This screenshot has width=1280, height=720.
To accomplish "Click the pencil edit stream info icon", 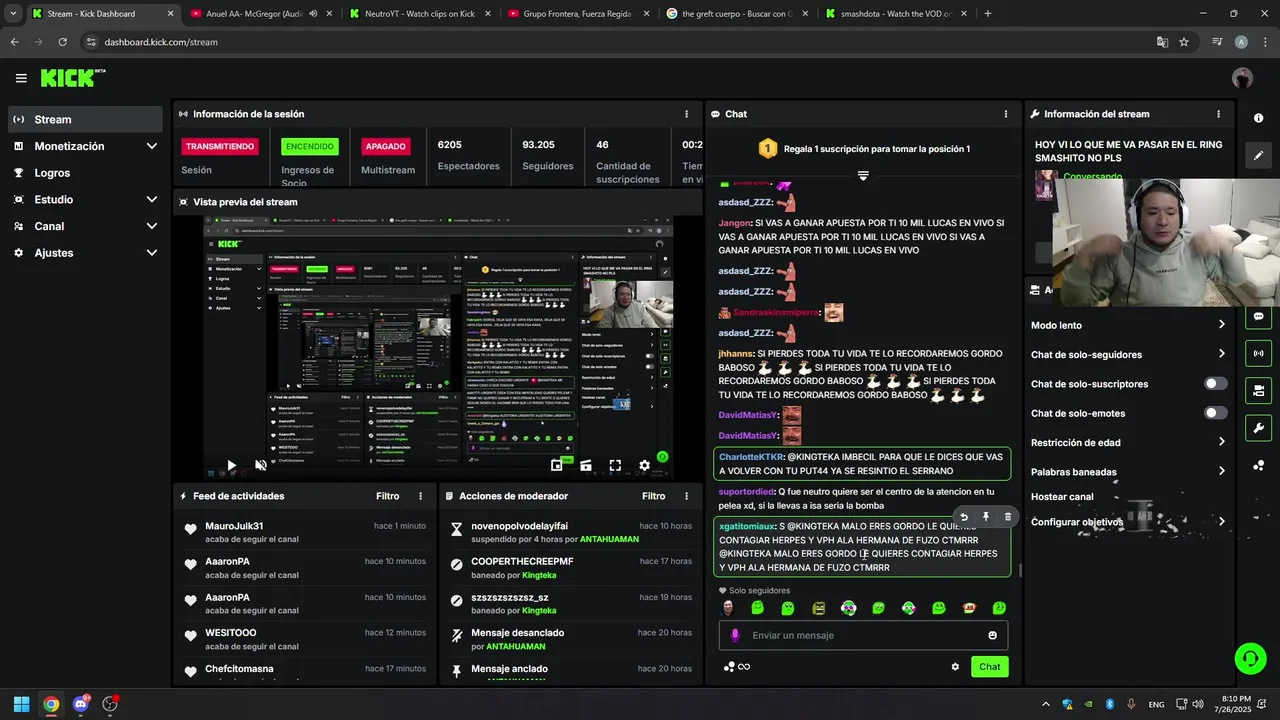I will pos(1258,155).
